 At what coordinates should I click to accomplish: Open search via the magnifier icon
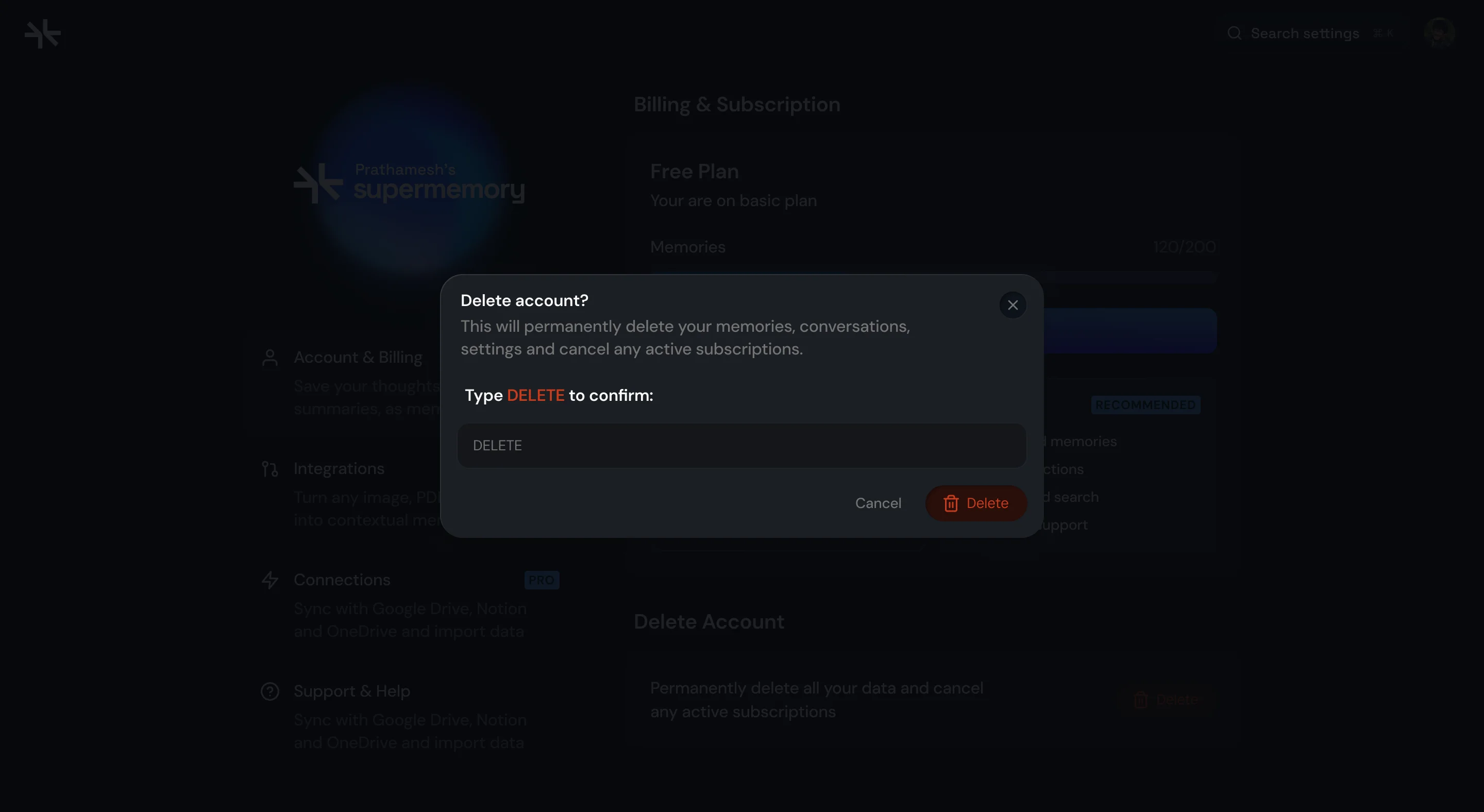tap(1235, 33)
